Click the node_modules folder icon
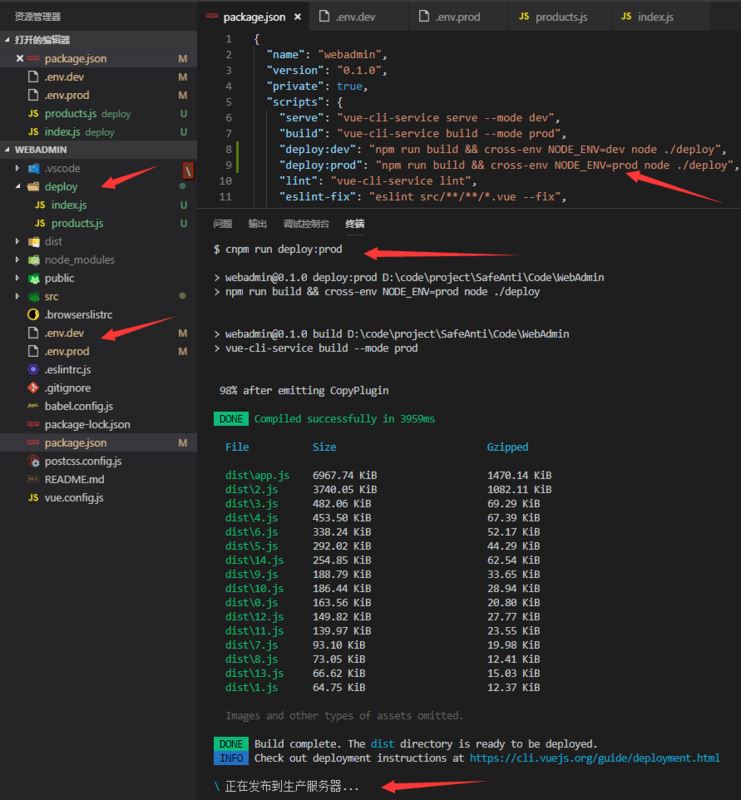Viewport: 741px width, 800px height. pyautogui.click(x=34, y=260)
